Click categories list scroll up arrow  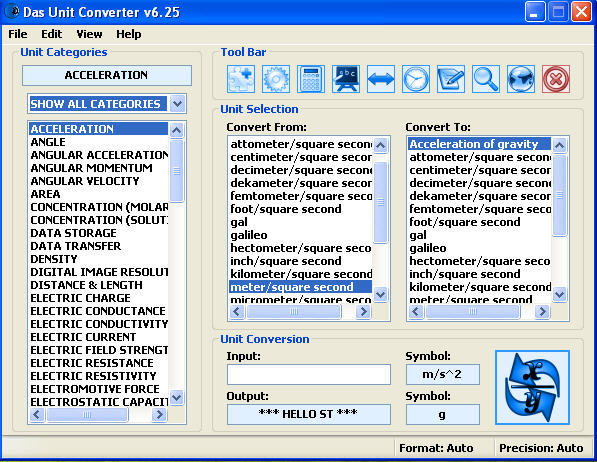tap(176, 130)
